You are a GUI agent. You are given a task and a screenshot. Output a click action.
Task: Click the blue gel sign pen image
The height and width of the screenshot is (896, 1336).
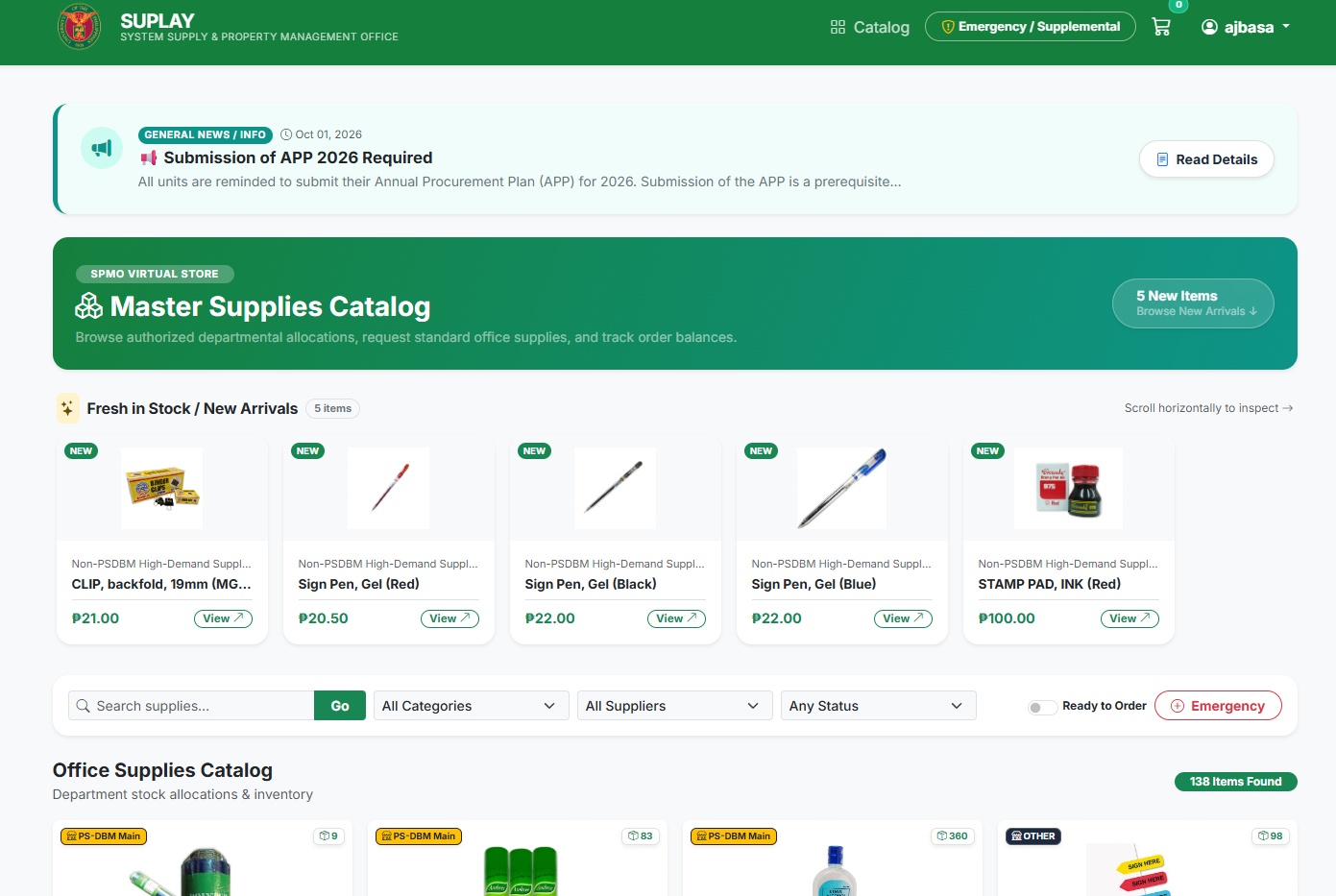click(x=841, y=488)
